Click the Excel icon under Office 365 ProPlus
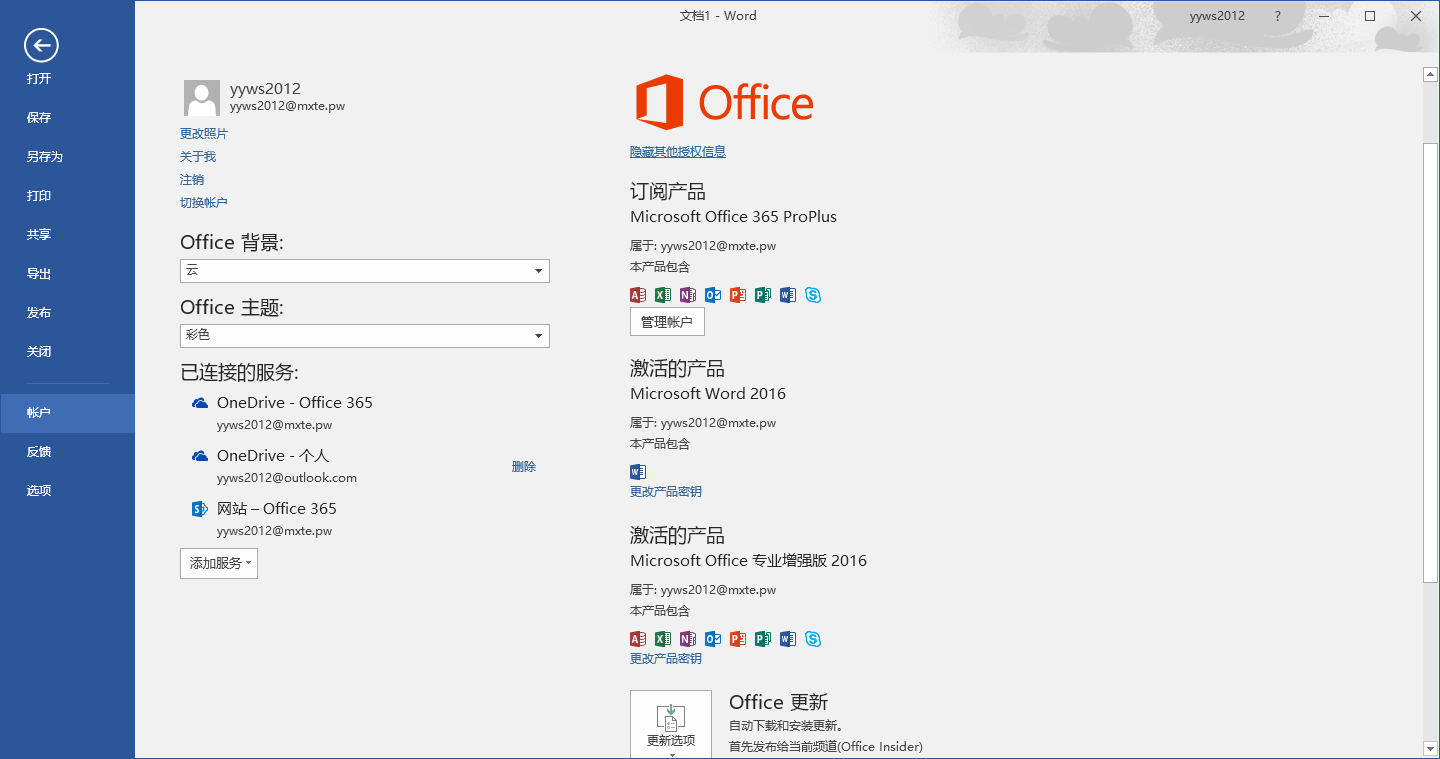Screen dimensions: 1440x759 (663, 295)
